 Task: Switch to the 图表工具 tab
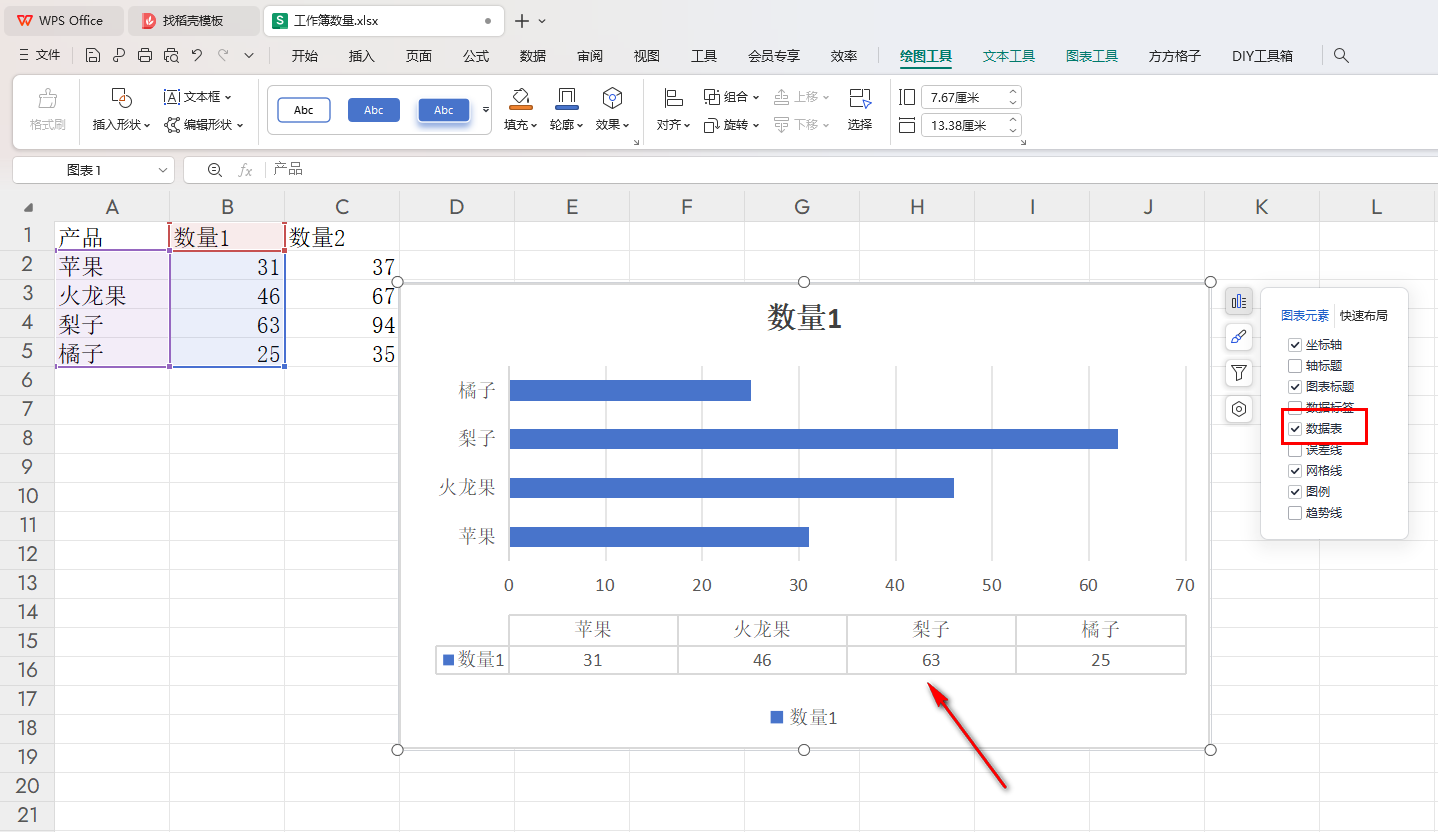tap(1092, 56)
